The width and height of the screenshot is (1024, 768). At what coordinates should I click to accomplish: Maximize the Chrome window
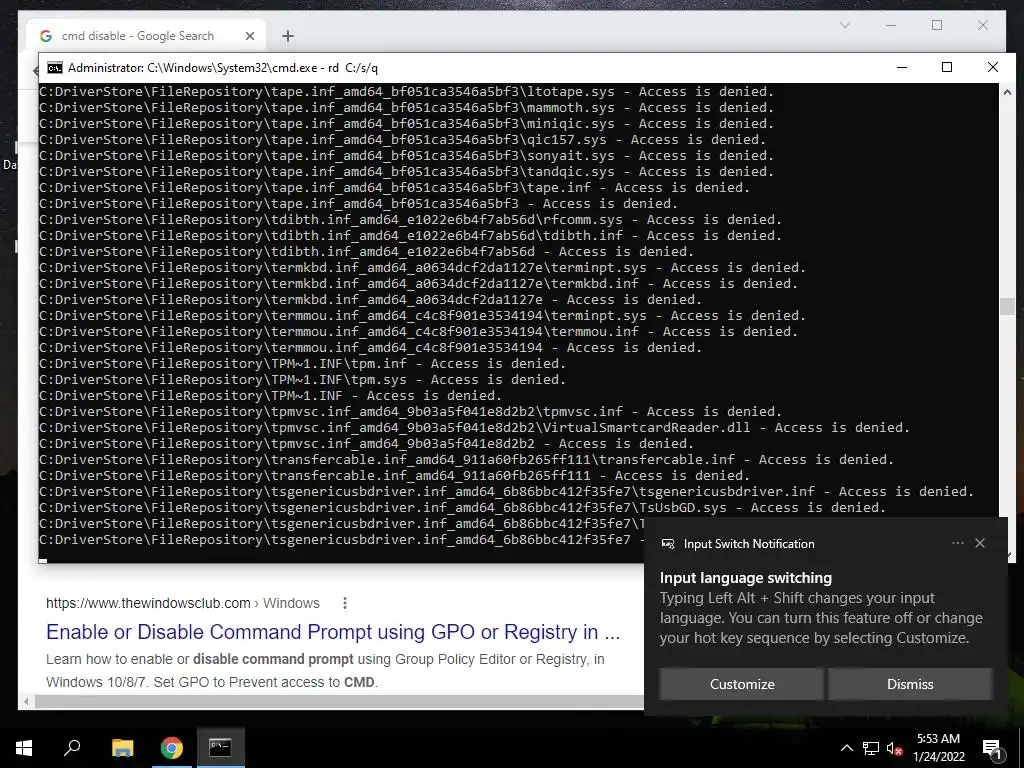click(937, 25)
